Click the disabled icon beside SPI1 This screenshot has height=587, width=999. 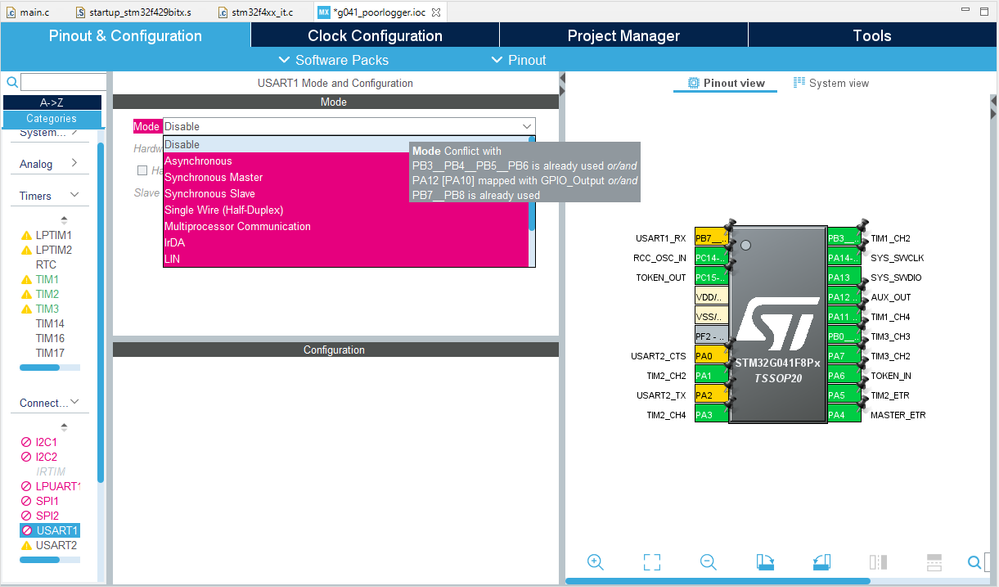pyautogui.click(x=26, y=501)
